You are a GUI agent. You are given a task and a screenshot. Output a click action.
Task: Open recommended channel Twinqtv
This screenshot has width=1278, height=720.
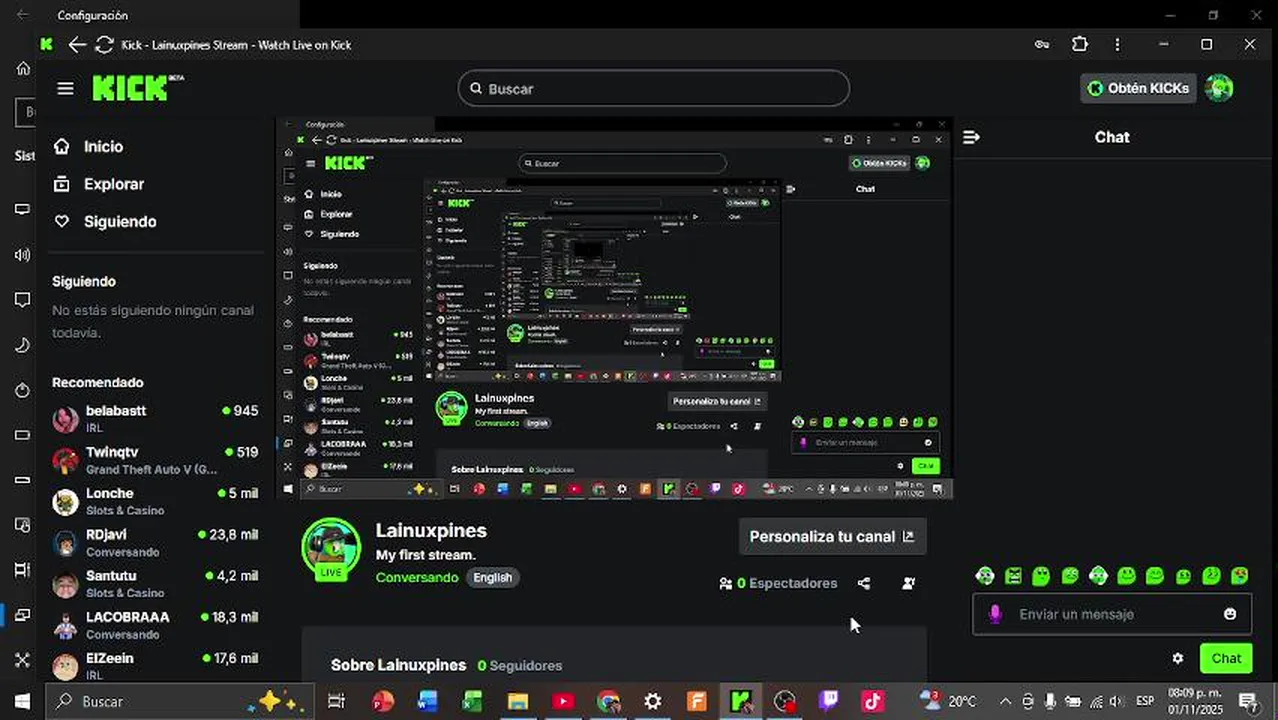155,460
